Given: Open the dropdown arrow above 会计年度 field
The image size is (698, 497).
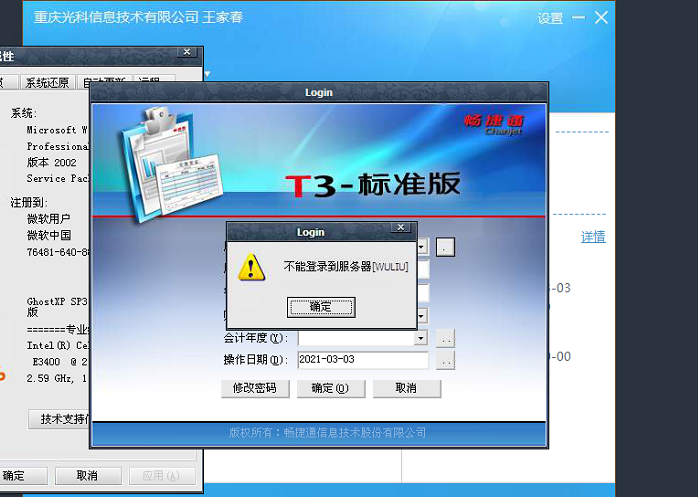Looking at the screenshot, I should click(422, 316).
